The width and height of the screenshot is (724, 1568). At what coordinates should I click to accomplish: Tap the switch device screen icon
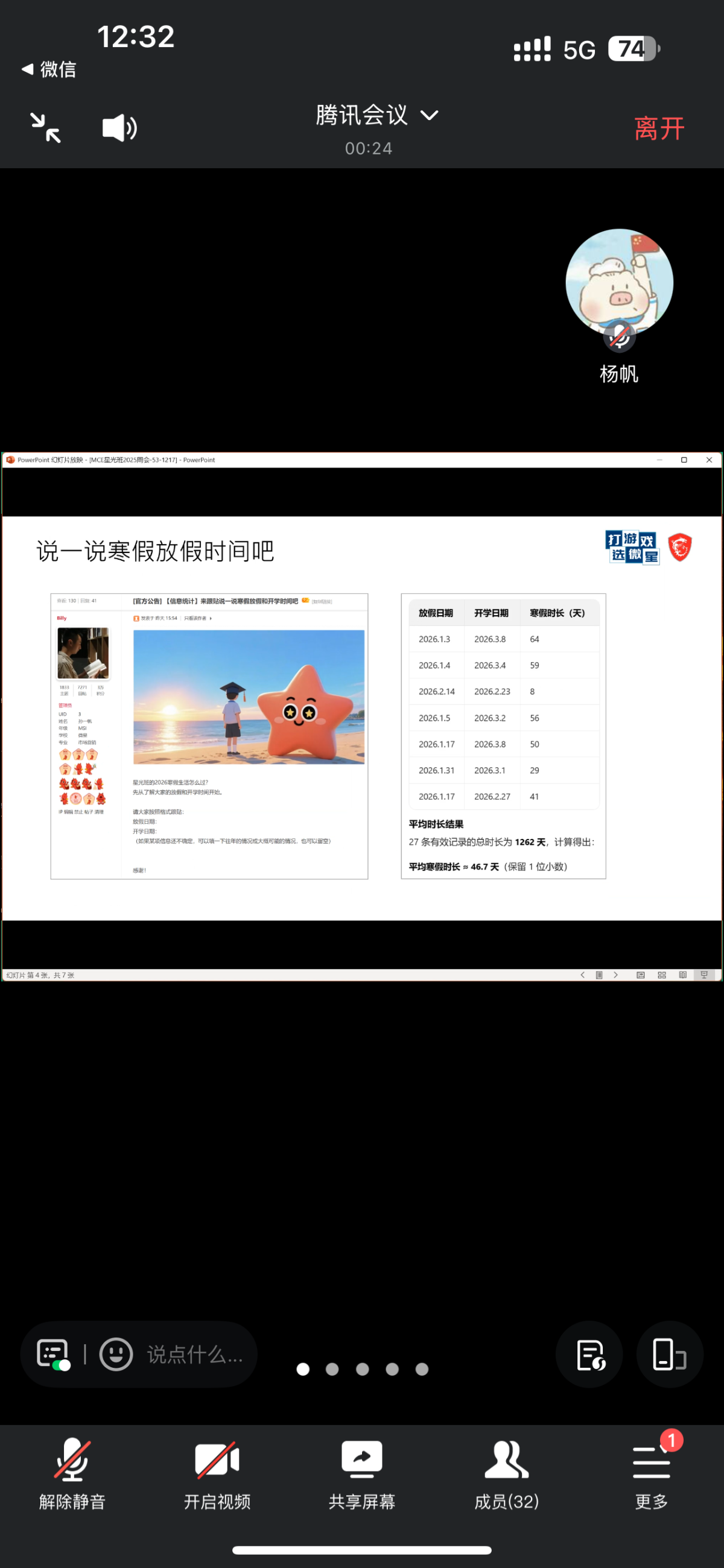(x=669, y=1355)
